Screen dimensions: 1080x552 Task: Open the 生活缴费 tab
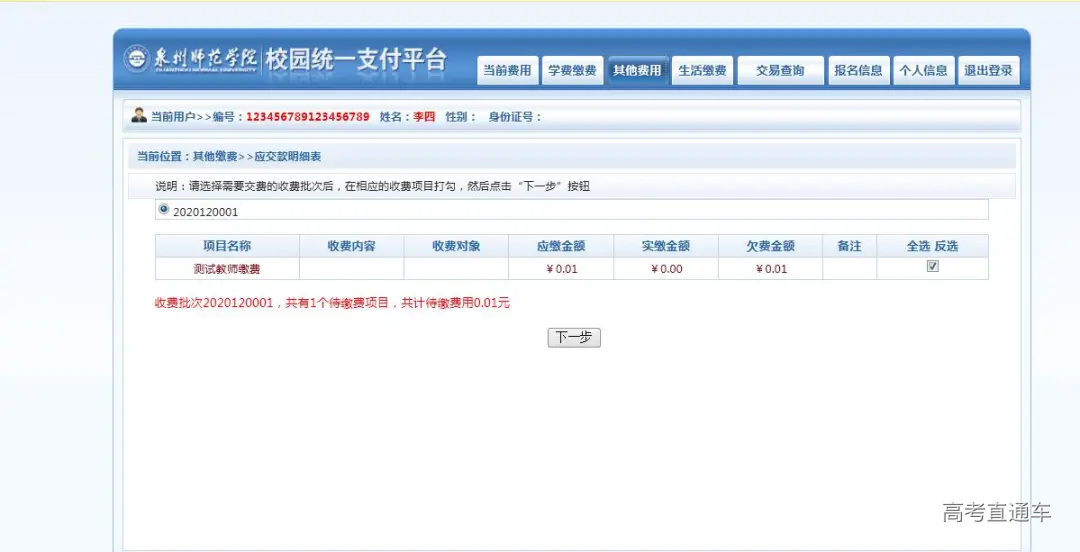tap(702, 70)
